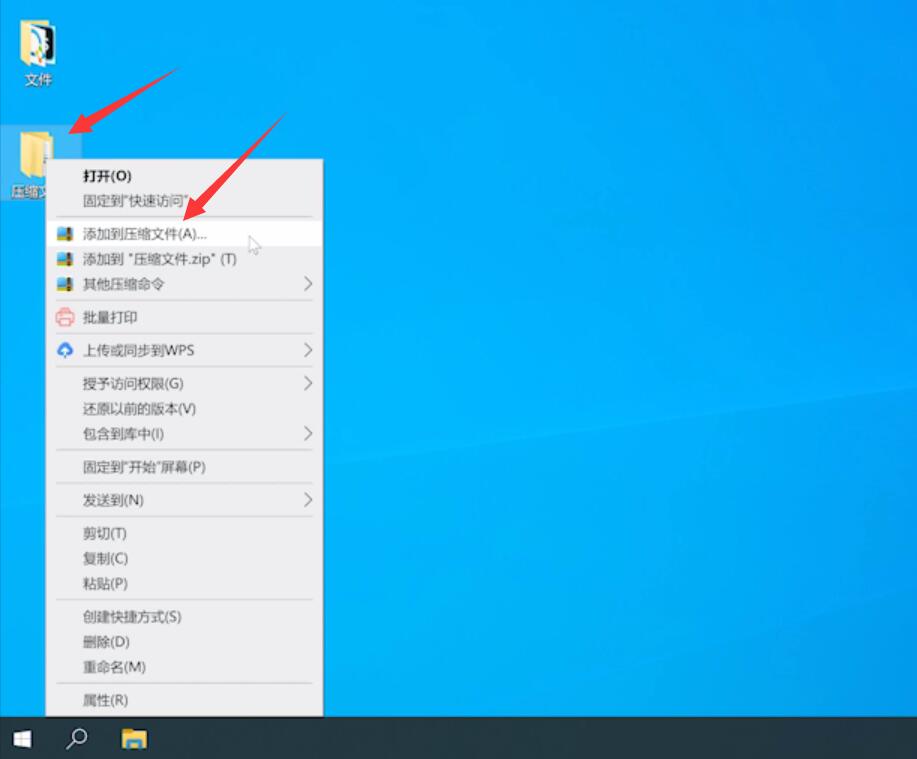Choose 剪切(T) from the context menu
Screen dimensions: 917x759
(x=184, y=533)
